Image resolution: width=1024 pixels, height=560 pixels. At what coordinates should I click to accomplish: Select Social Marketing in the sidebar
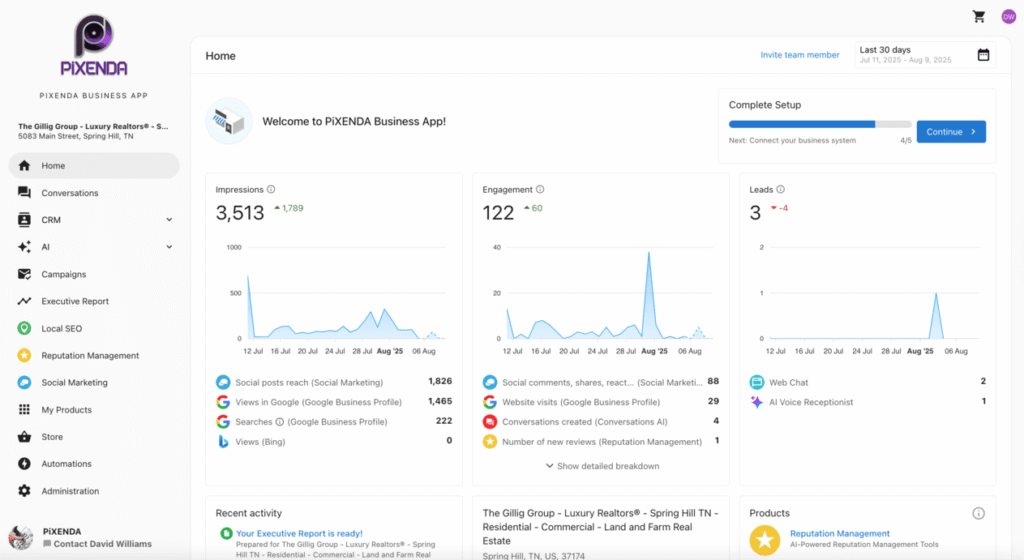click(x=74, y=383)
